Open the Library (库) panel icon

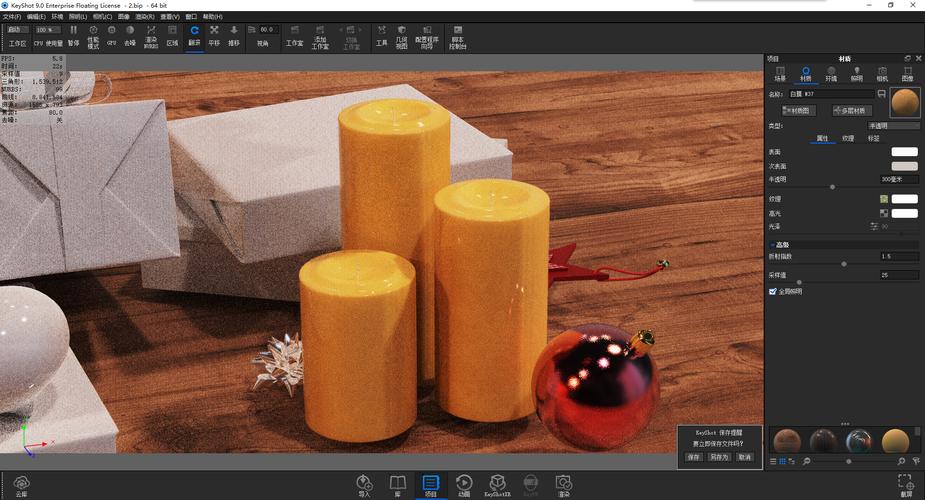pos(397,484)
